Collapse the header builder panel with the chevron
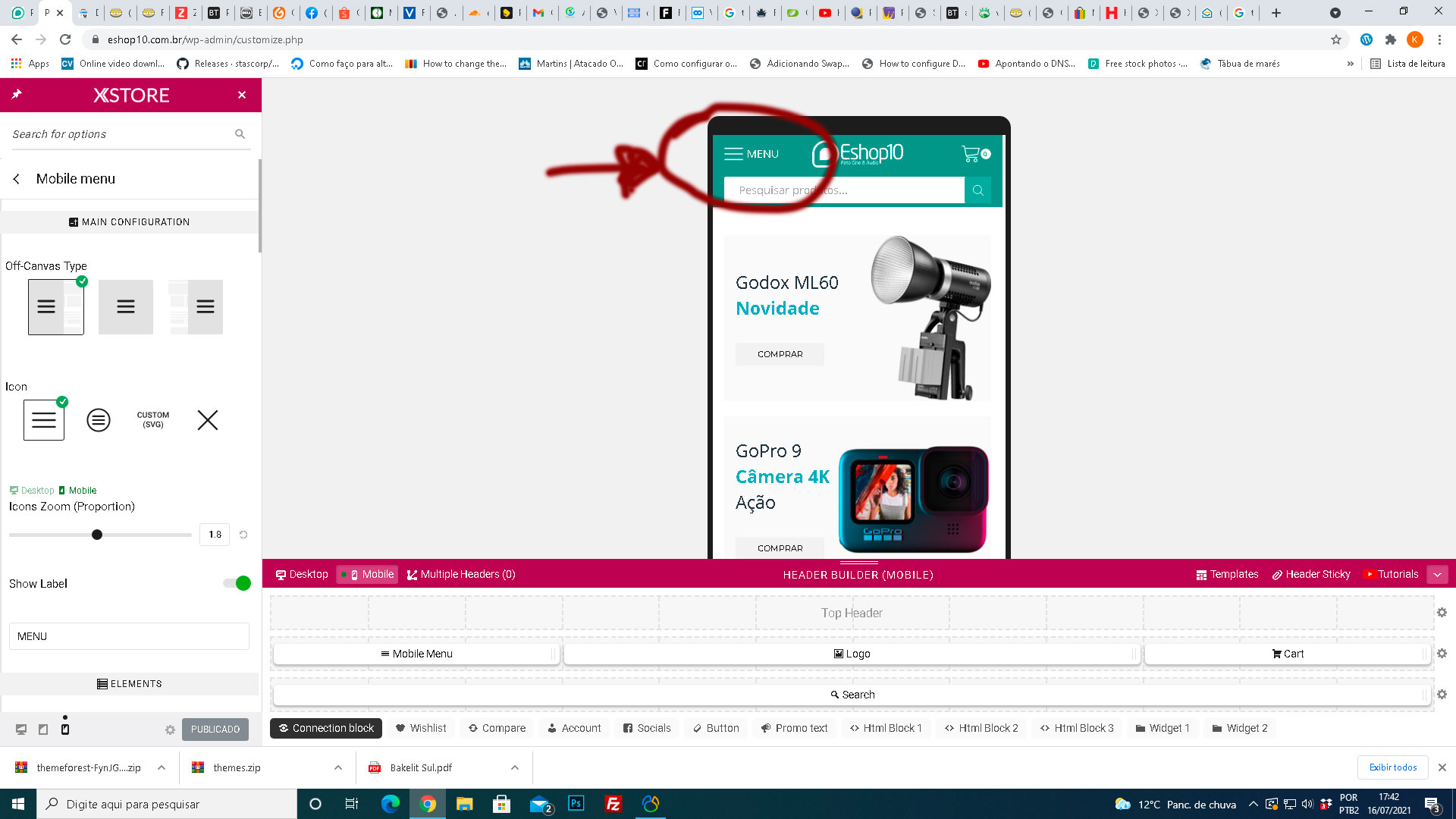This screenshot has height=819, width=1456. coord(1438,574)
